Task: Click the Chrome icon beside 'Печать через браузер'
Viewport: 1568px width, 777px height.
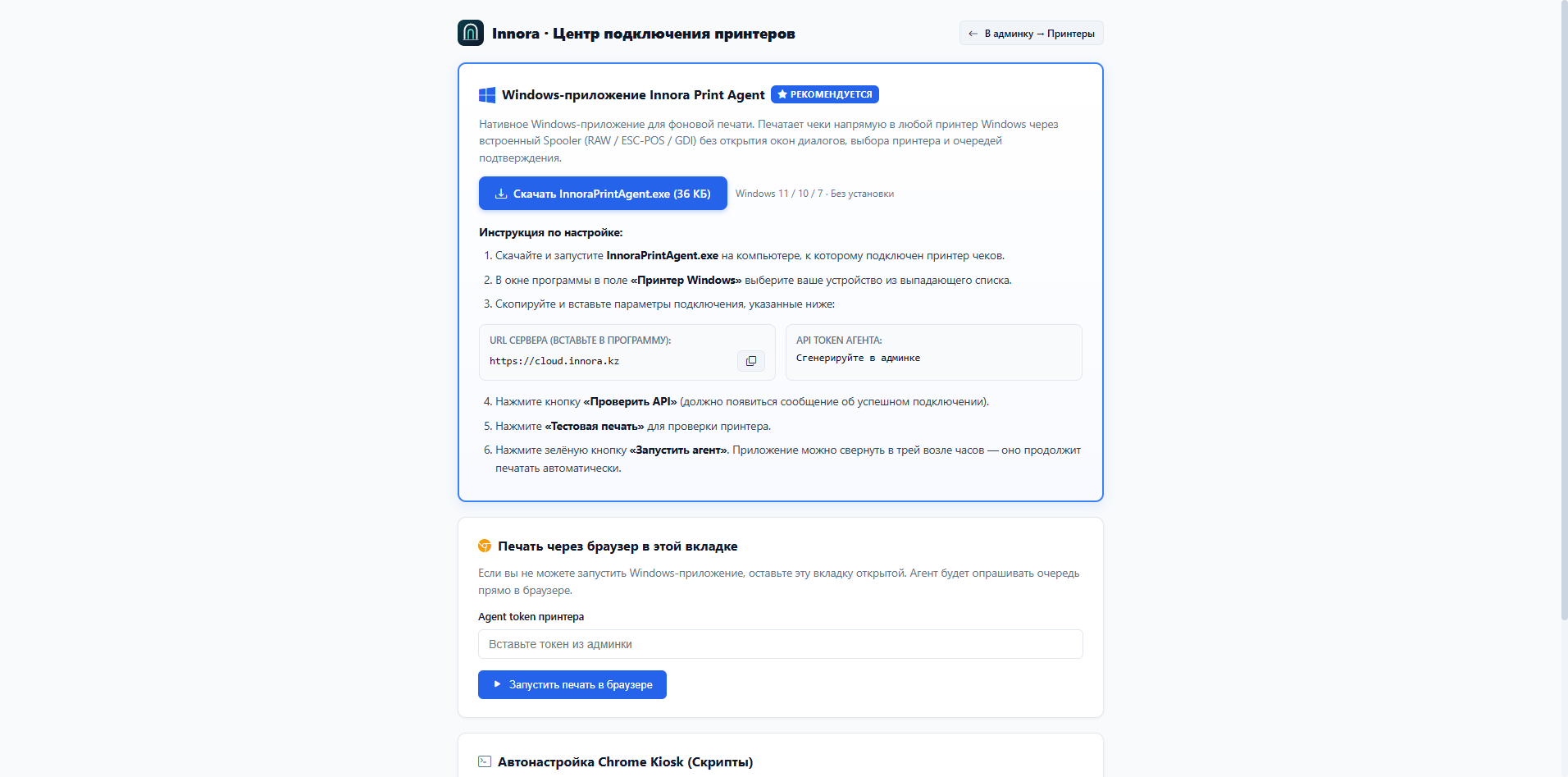Action: [485, 546]
